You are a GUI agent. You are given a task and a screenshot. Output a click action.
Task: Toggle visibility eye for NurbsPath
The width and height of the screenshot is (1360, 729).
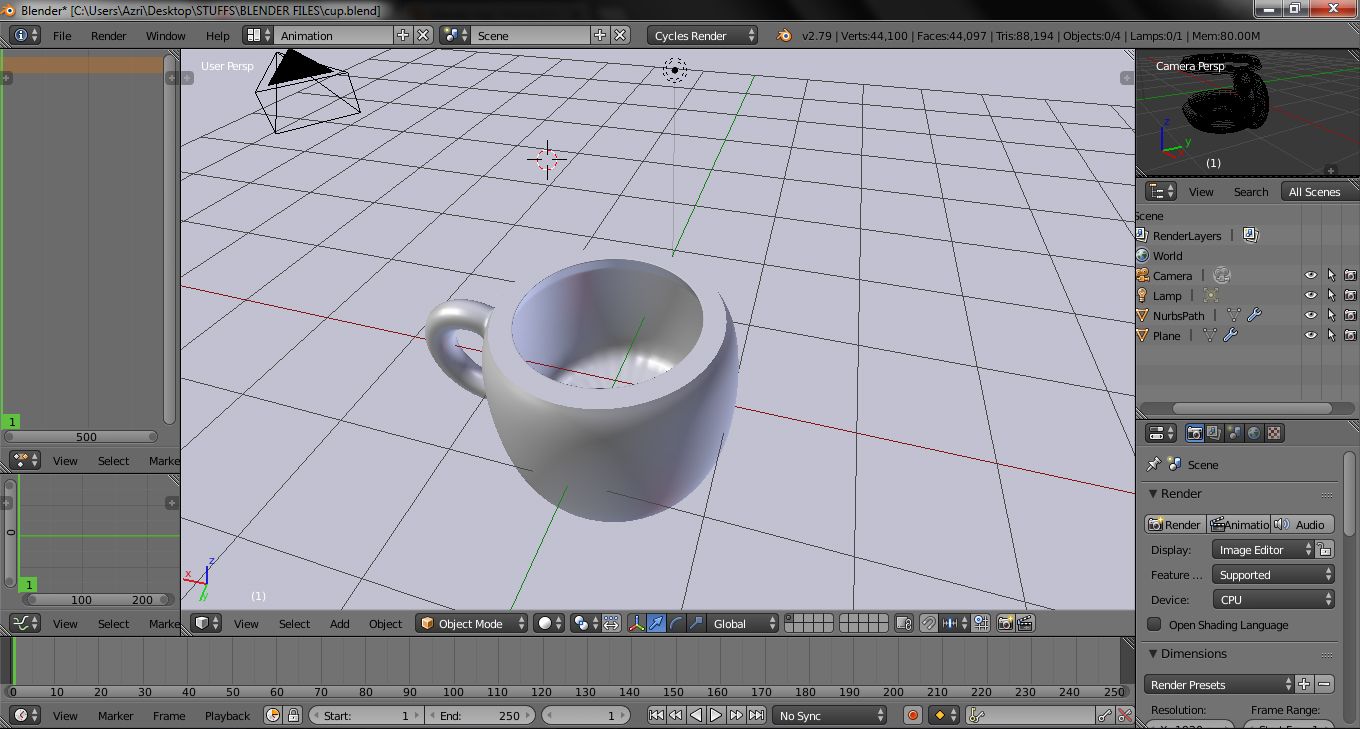tap(1310, 315)
